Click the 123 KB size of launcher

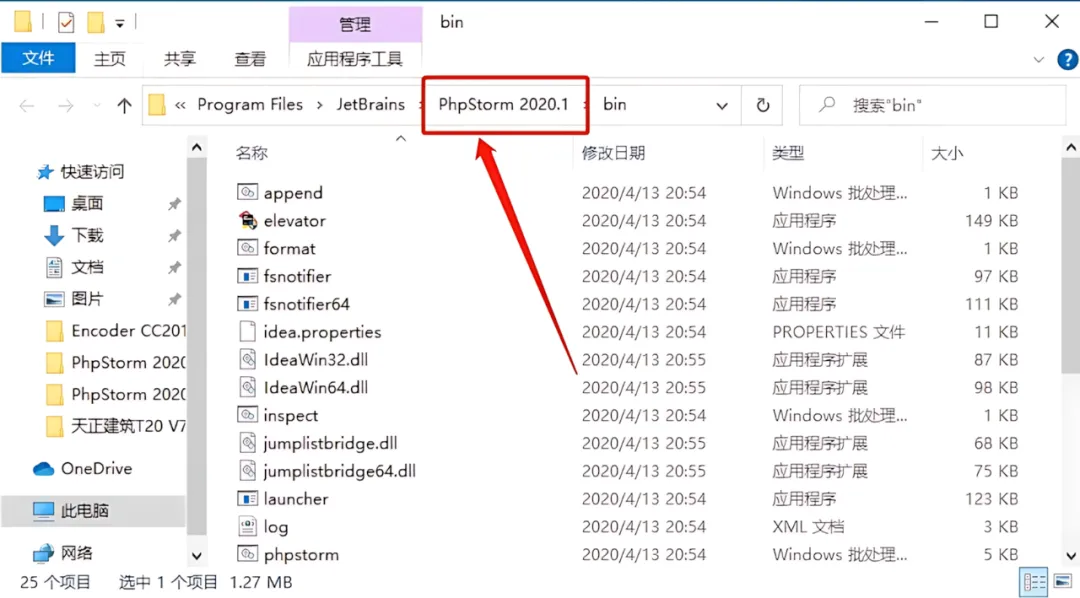pos(991,499)
